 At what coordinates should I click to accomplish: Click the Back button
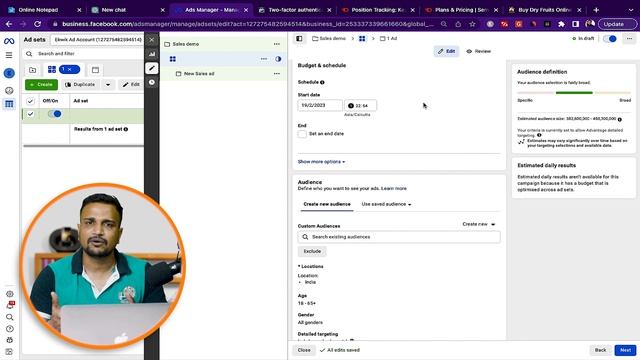(600, 350)
